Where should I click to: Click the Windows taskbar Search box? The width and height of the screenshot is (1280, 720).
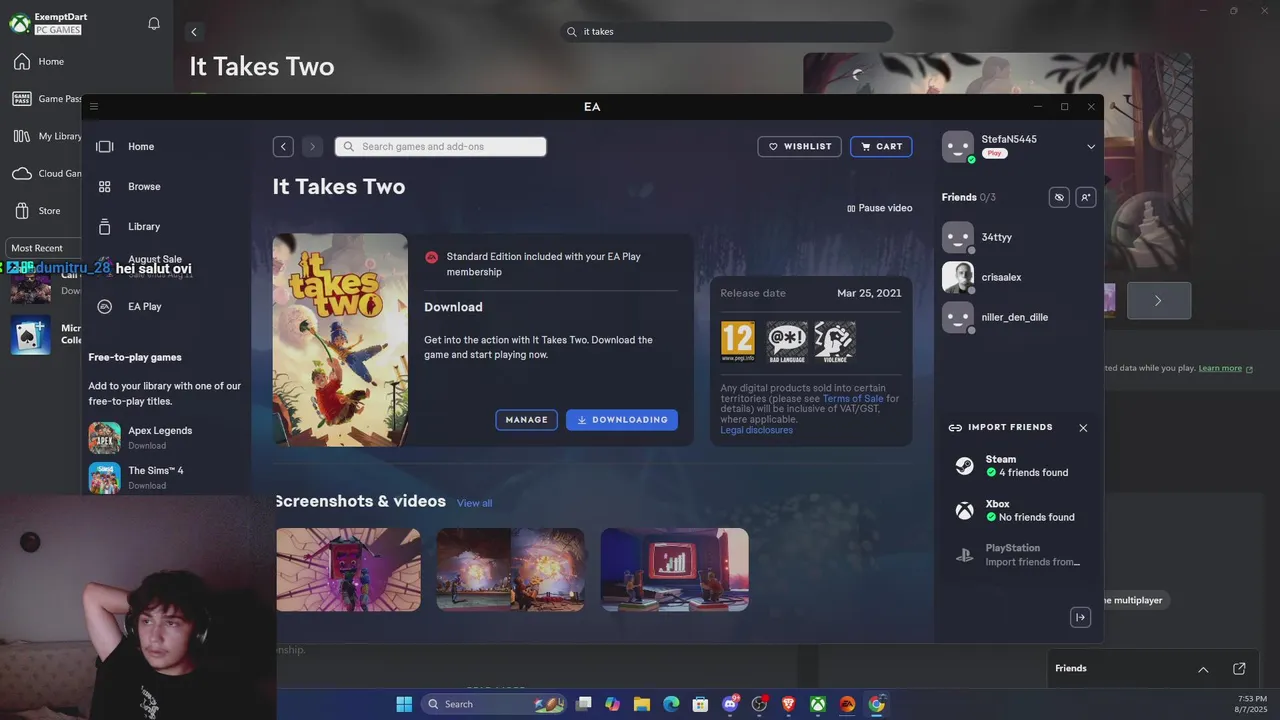(x=494, y=704)
